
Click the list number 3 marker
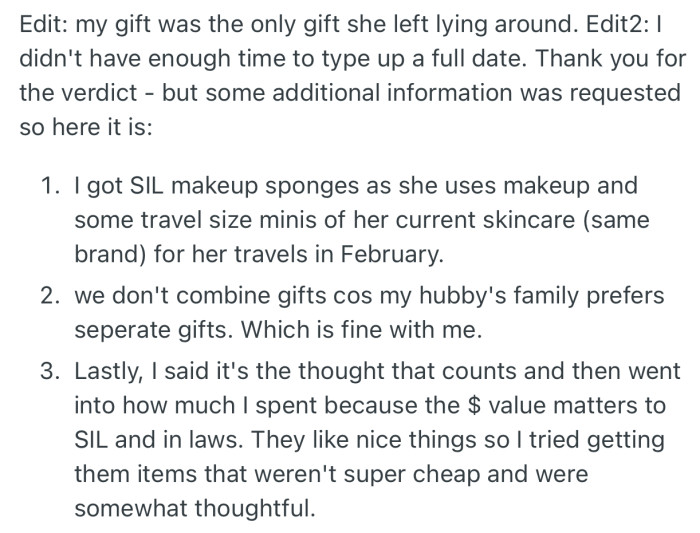coord(50,370)
